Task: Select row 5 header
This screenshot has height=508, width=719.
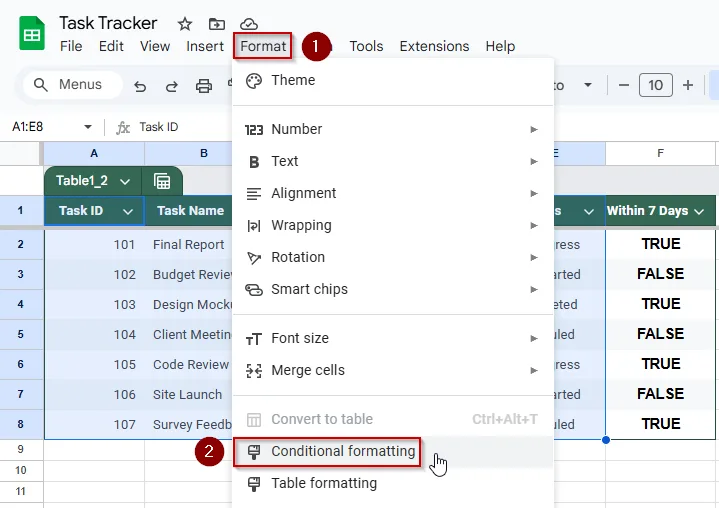Action: pos(21,334)
